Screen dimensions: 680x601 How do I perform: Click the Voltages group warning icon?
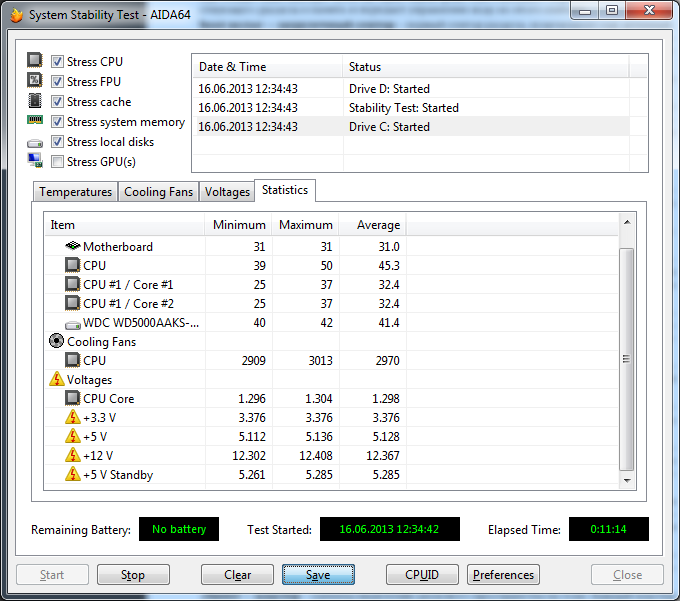[x=57, y=379]
